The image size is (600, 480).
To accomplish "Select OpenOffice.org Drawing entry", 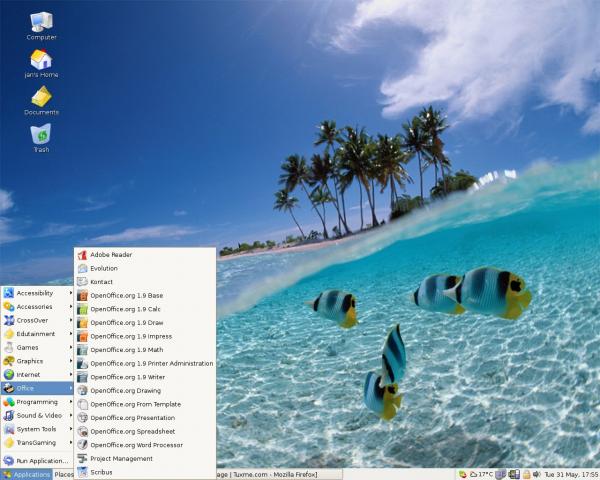I will coord(145,390).
